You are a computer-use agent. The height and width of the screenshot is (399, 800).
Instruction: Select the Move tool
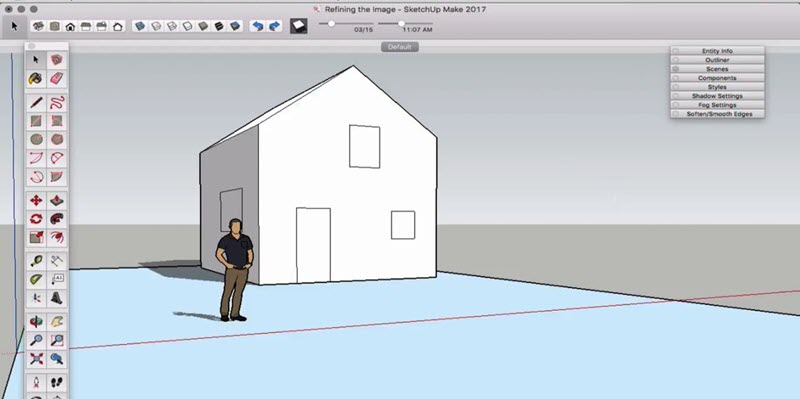click(x=36, y=200)
